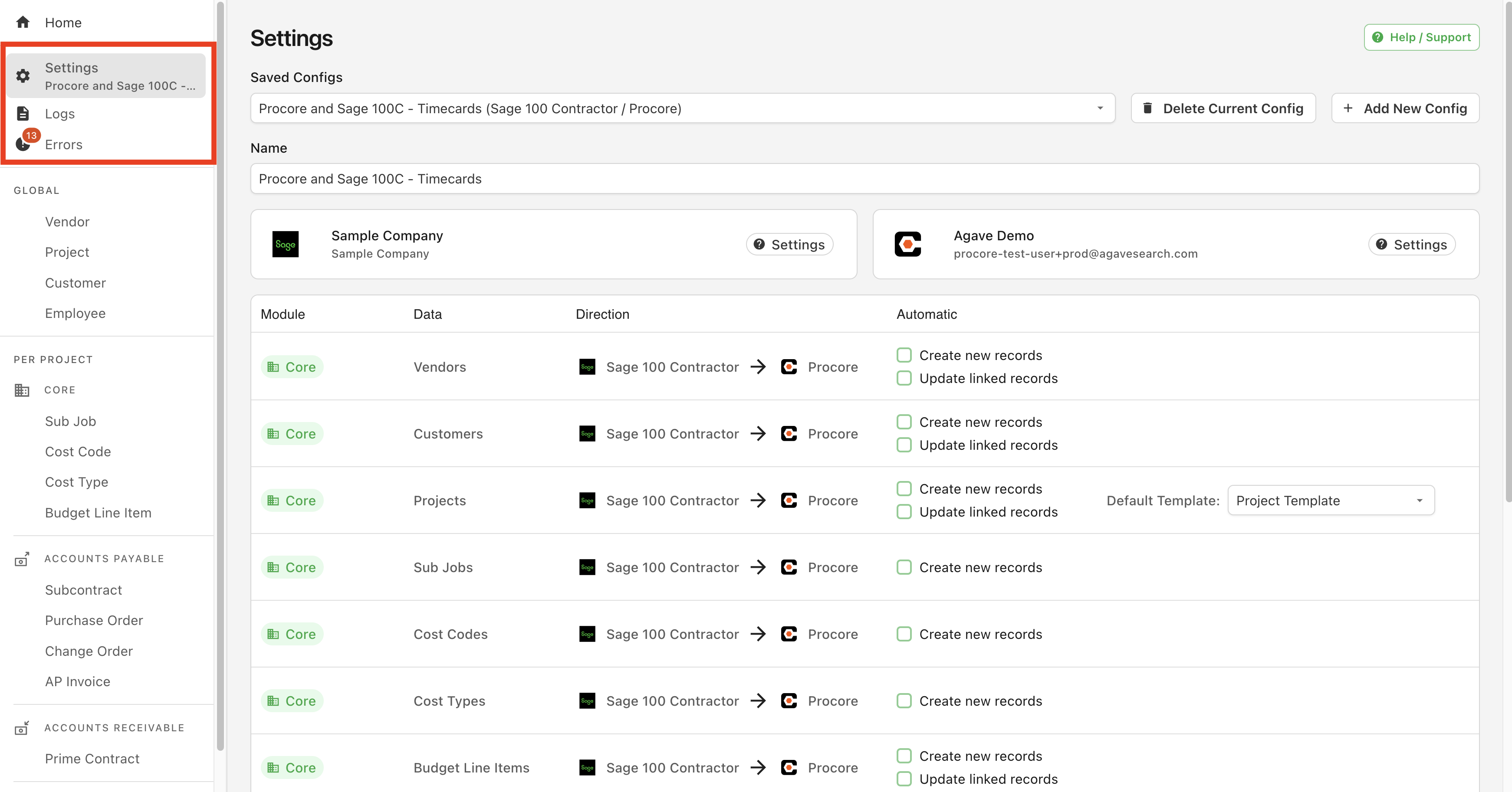Image resolution: width=1512 pixels, height=792 pixels.
Task: Go to Employee under Global
Action: pos(75,313)
